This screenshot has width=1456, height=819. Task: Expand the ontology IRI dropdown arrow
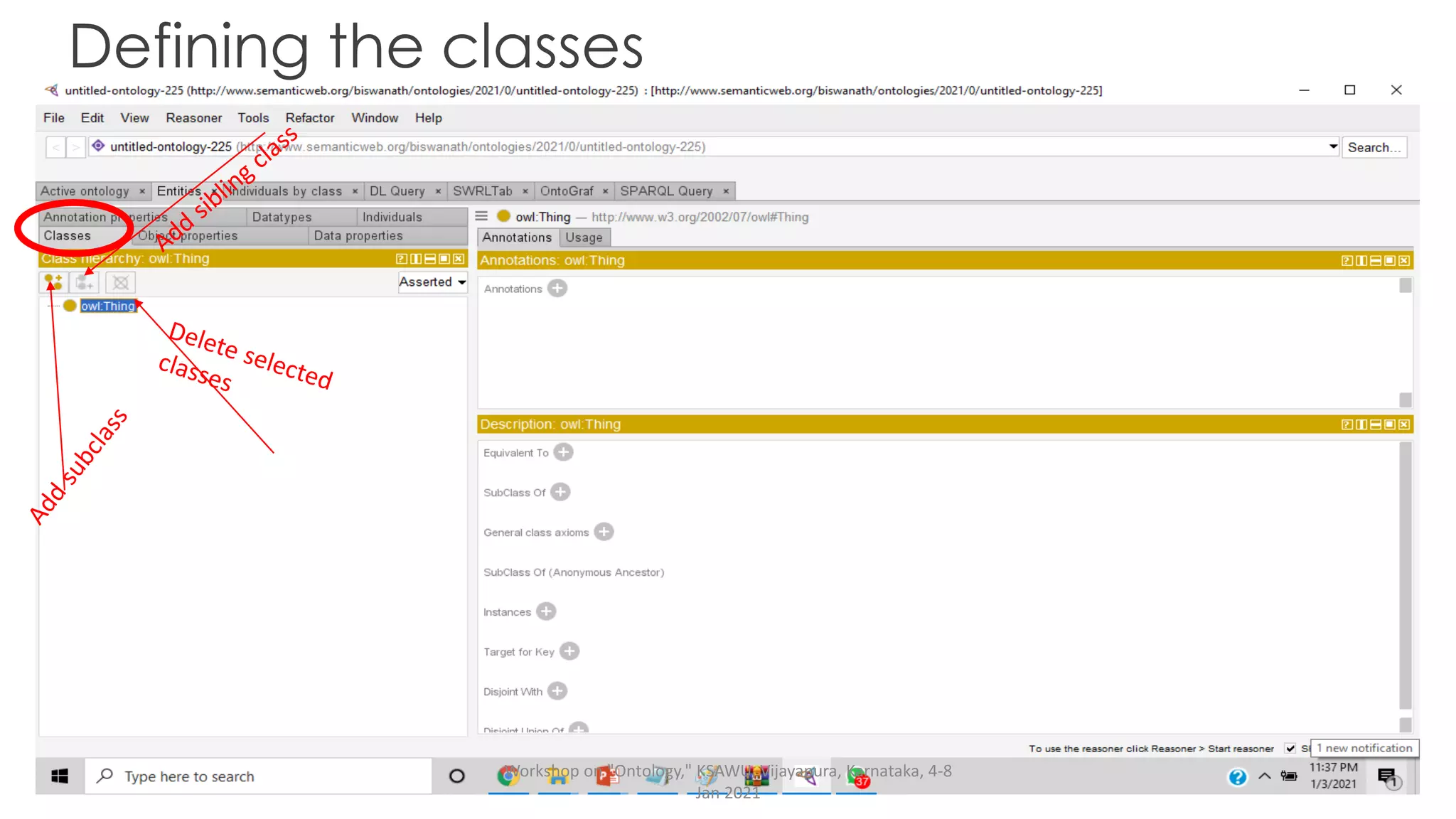click(x=1333, y=146)
